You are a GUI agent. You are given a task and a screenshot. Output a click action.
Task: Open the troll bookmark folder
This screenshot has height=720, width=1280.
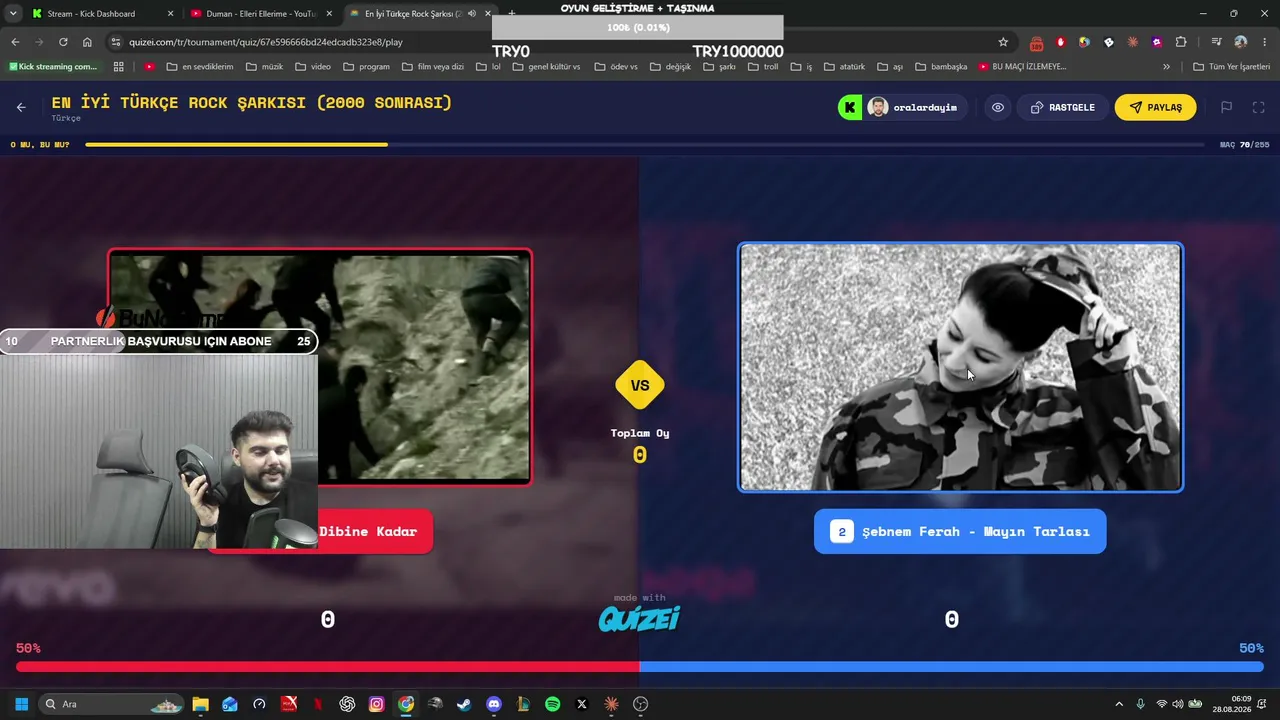point(762,67)
